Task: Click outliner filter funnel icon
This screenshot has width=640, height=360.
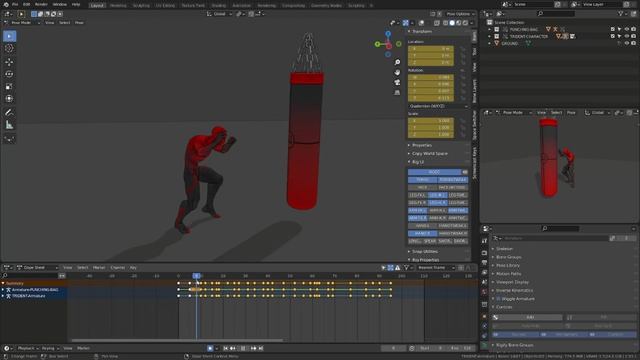Action: pos(621,14)
